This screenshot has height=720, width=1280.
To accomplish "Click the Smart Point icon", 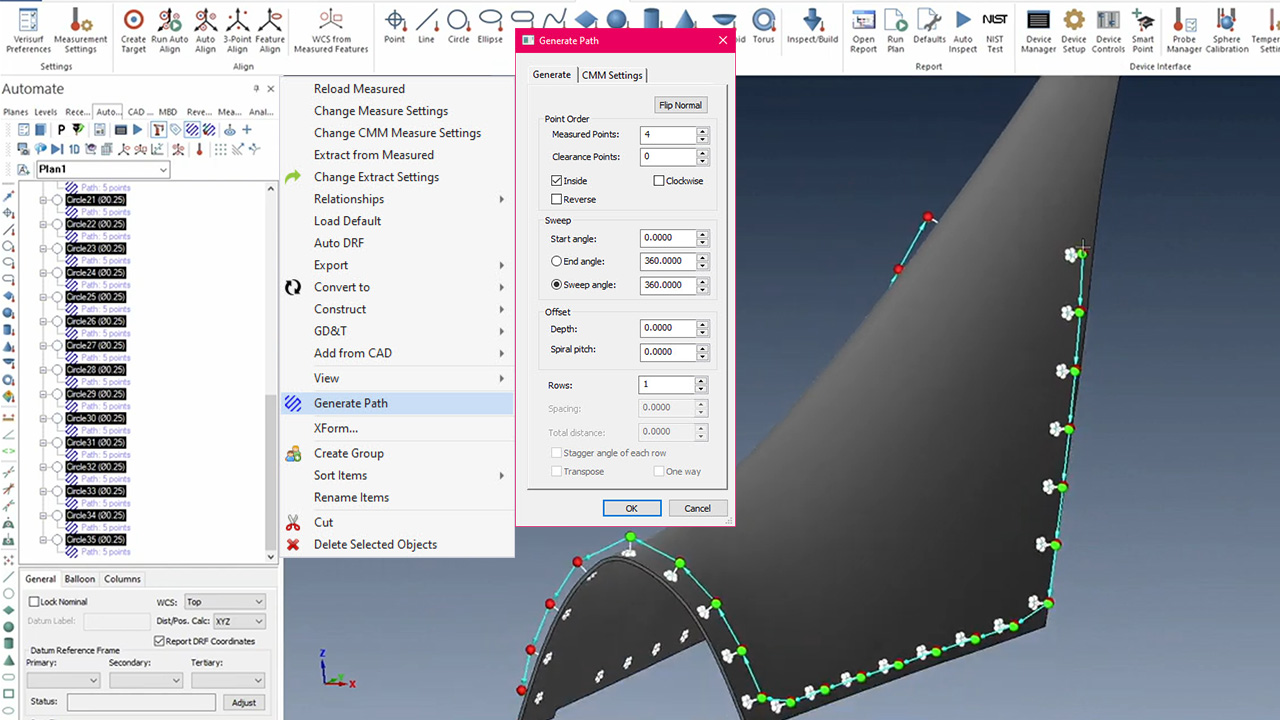I will tap(1143, 31).
